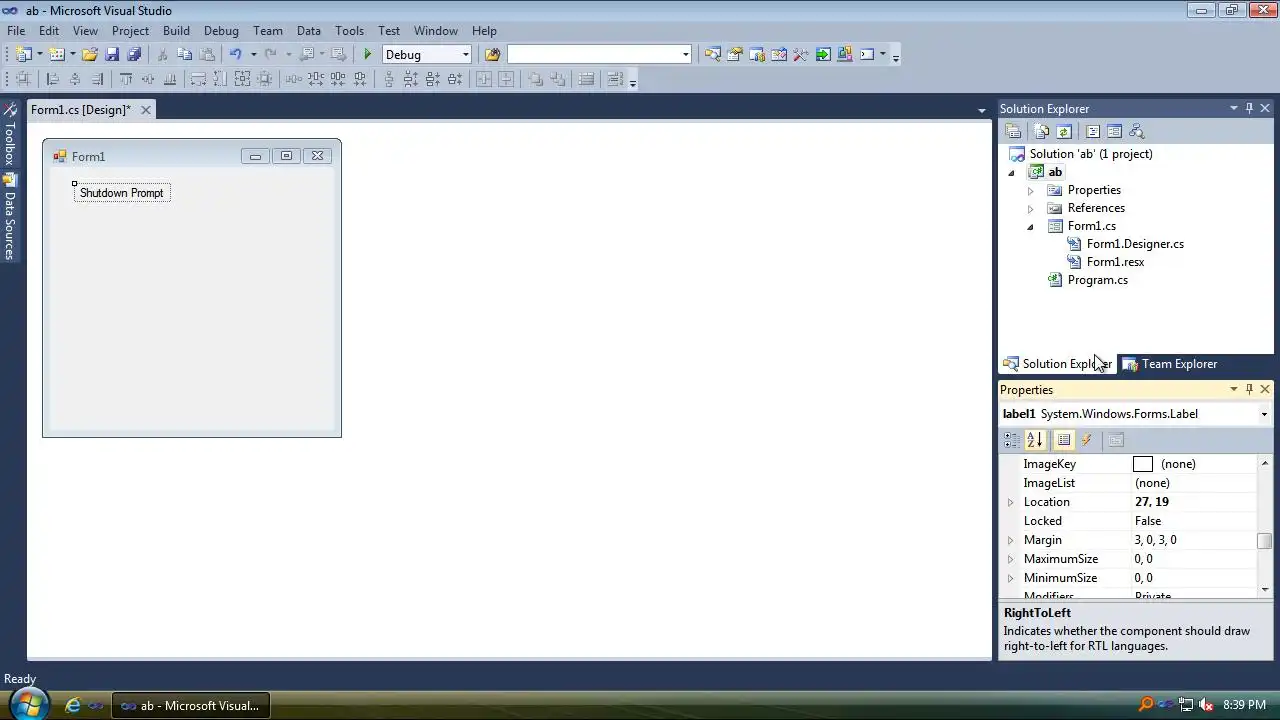Click View Code icon in Solution Explorer

pyautogui.click(x=1093, y=131)
